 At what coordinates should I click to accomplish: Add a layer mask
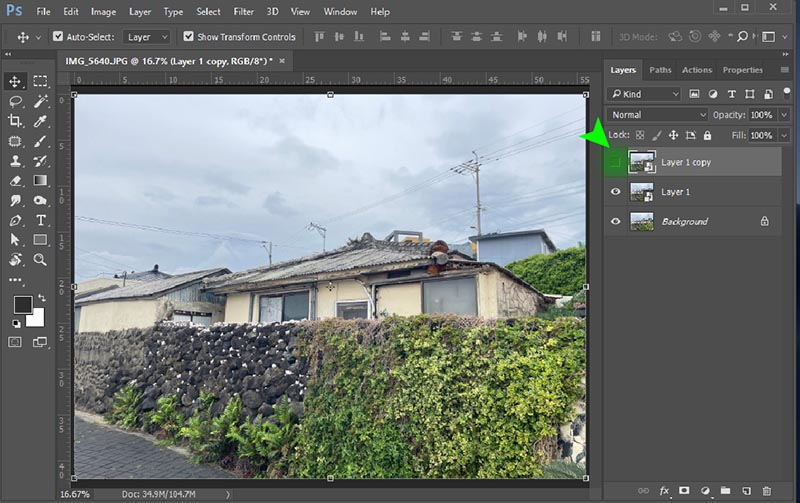[684, 491]
